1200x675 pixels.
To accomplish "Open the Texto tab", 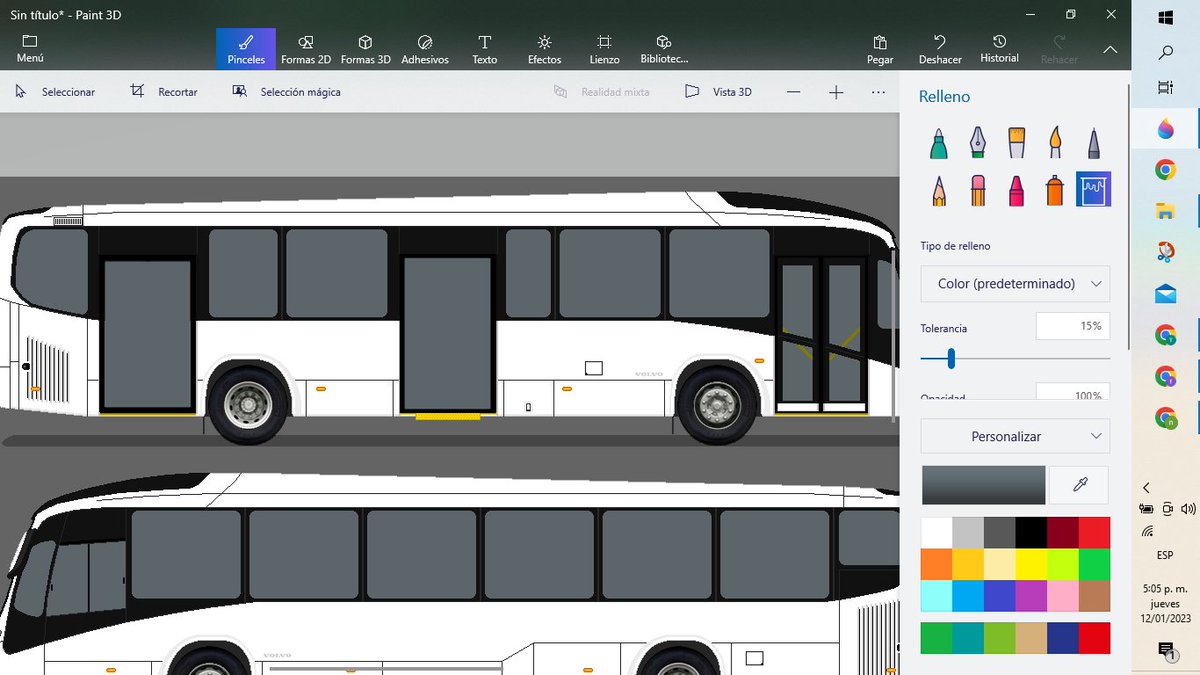I will click(x=484, y=49).
